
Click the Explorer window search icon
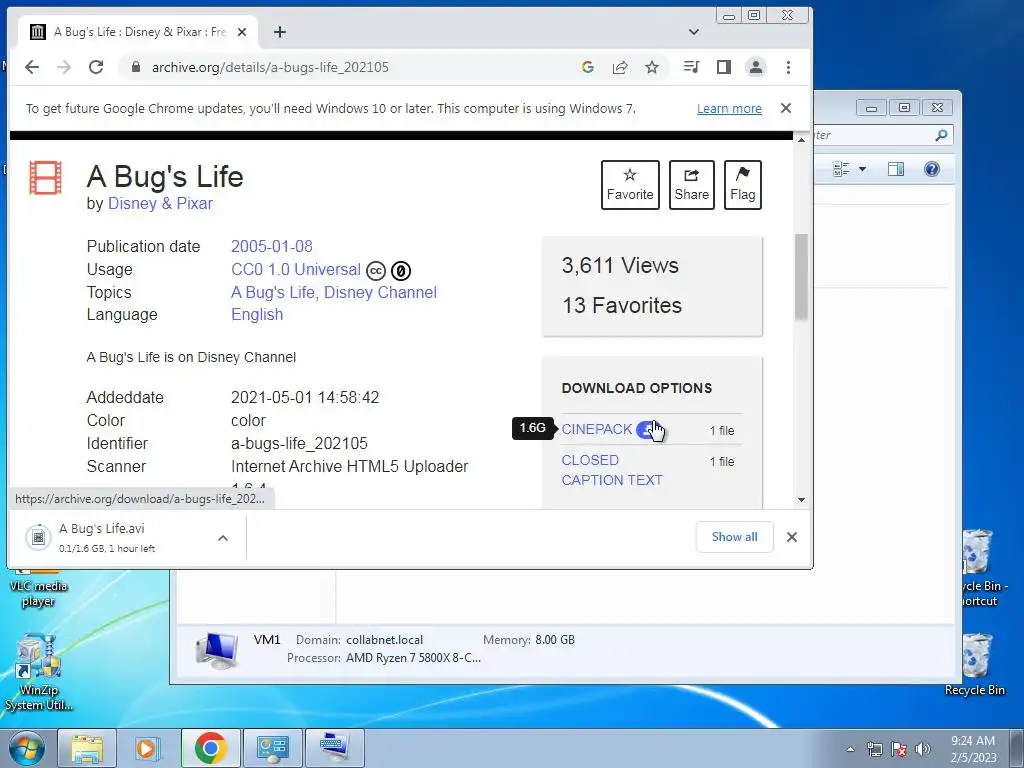coord(941,135)
